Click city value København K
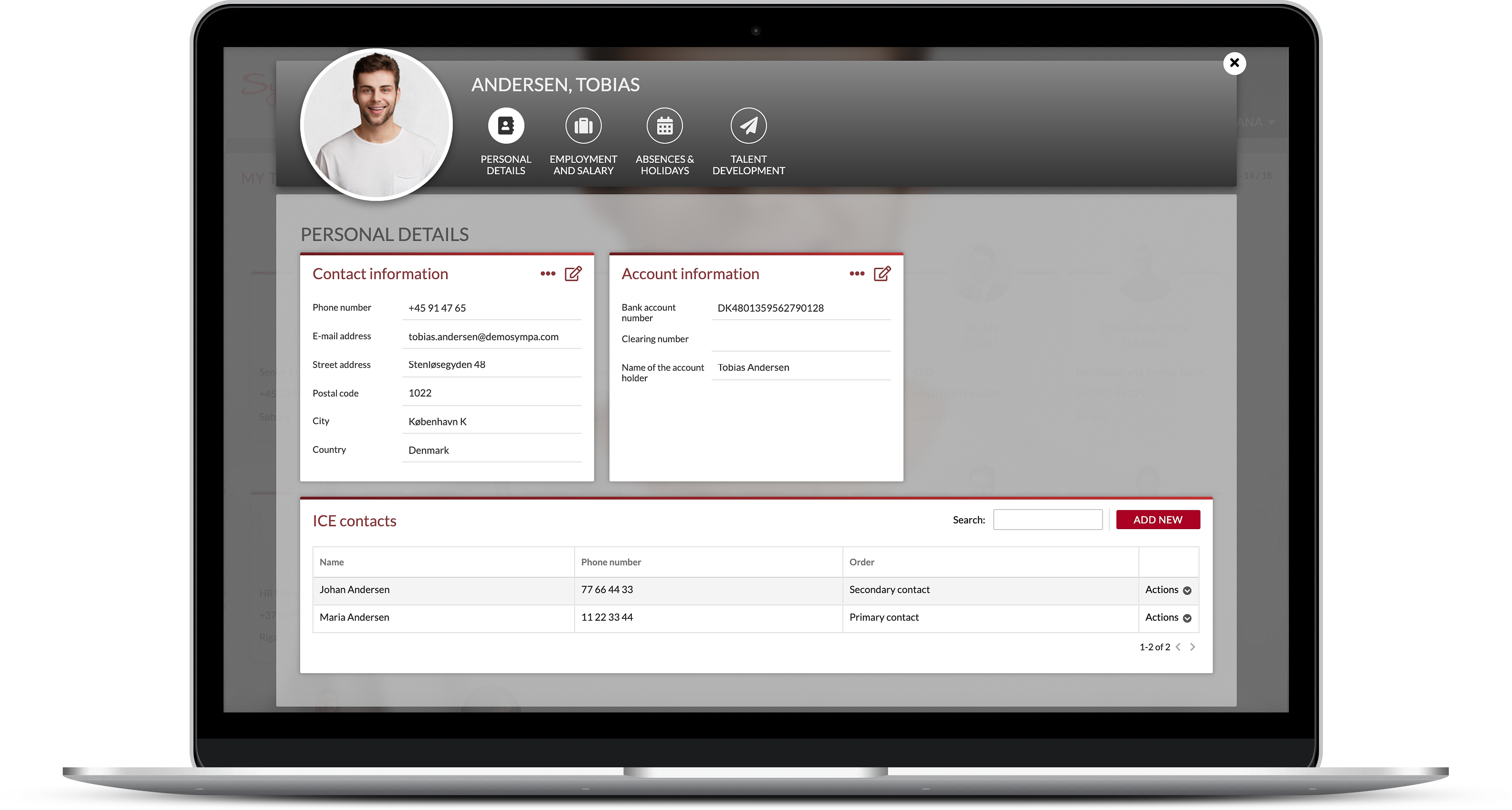The width and height of the screenshot is (1512, 810). point(437,422)
